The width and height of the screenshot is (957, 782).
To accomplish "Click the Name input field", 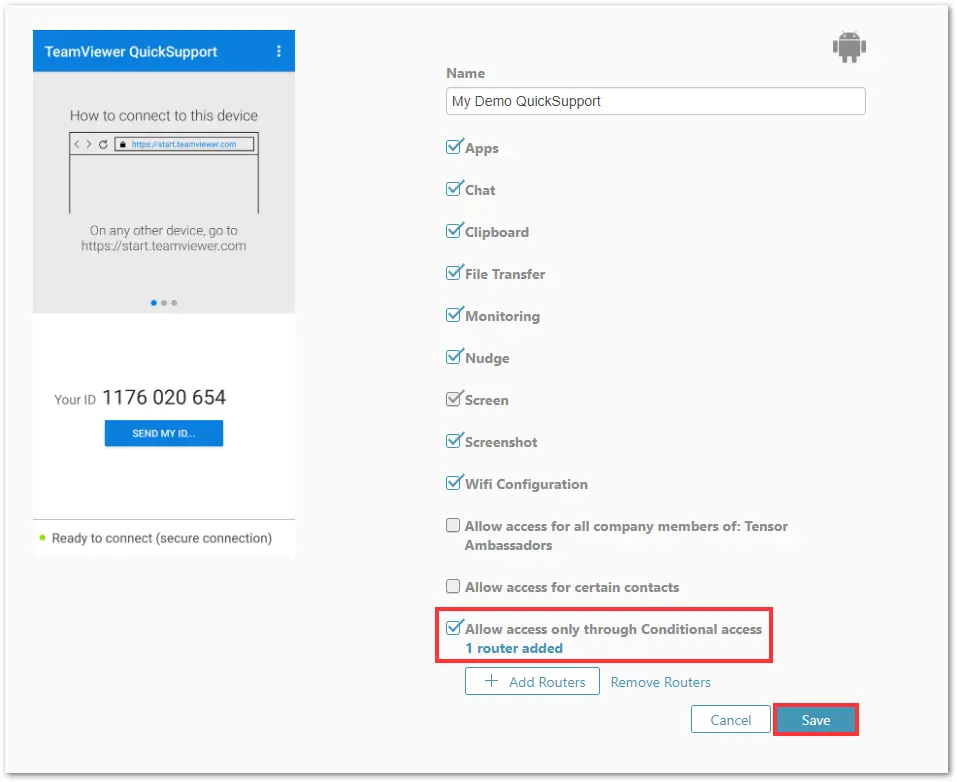I will pyautogui.click(x=655, y=101).
